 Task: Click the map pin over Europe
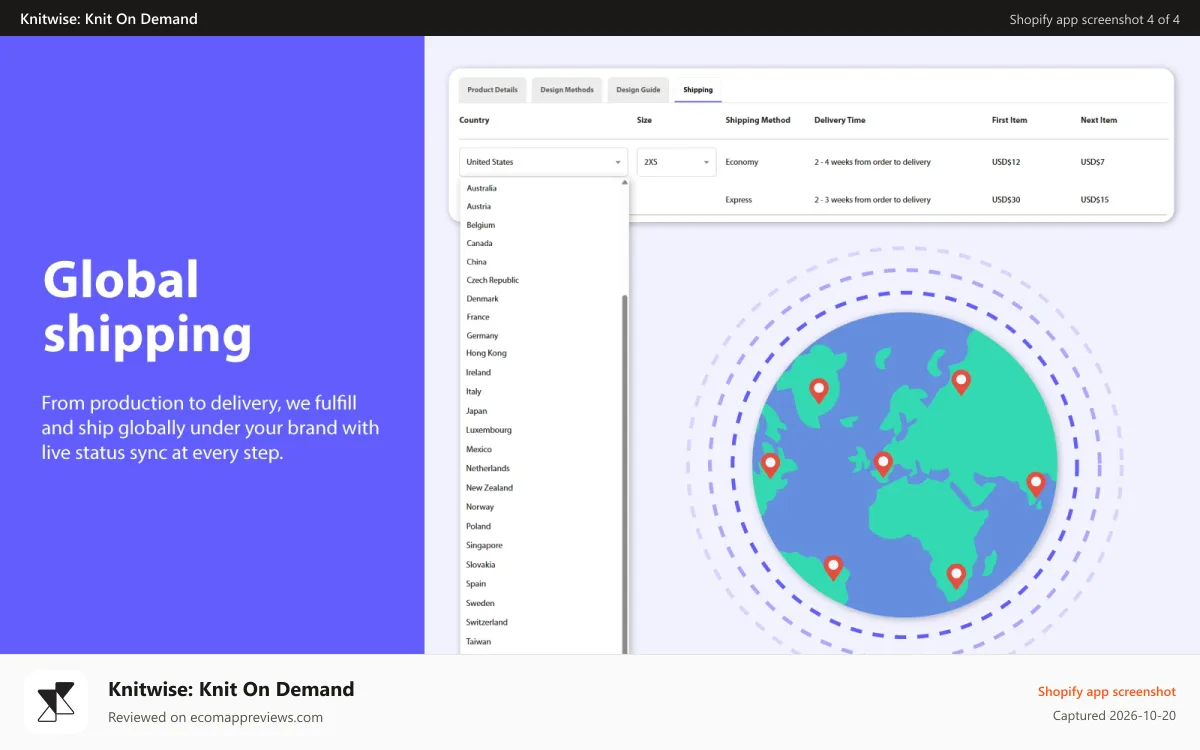click(x=882, y=464)
